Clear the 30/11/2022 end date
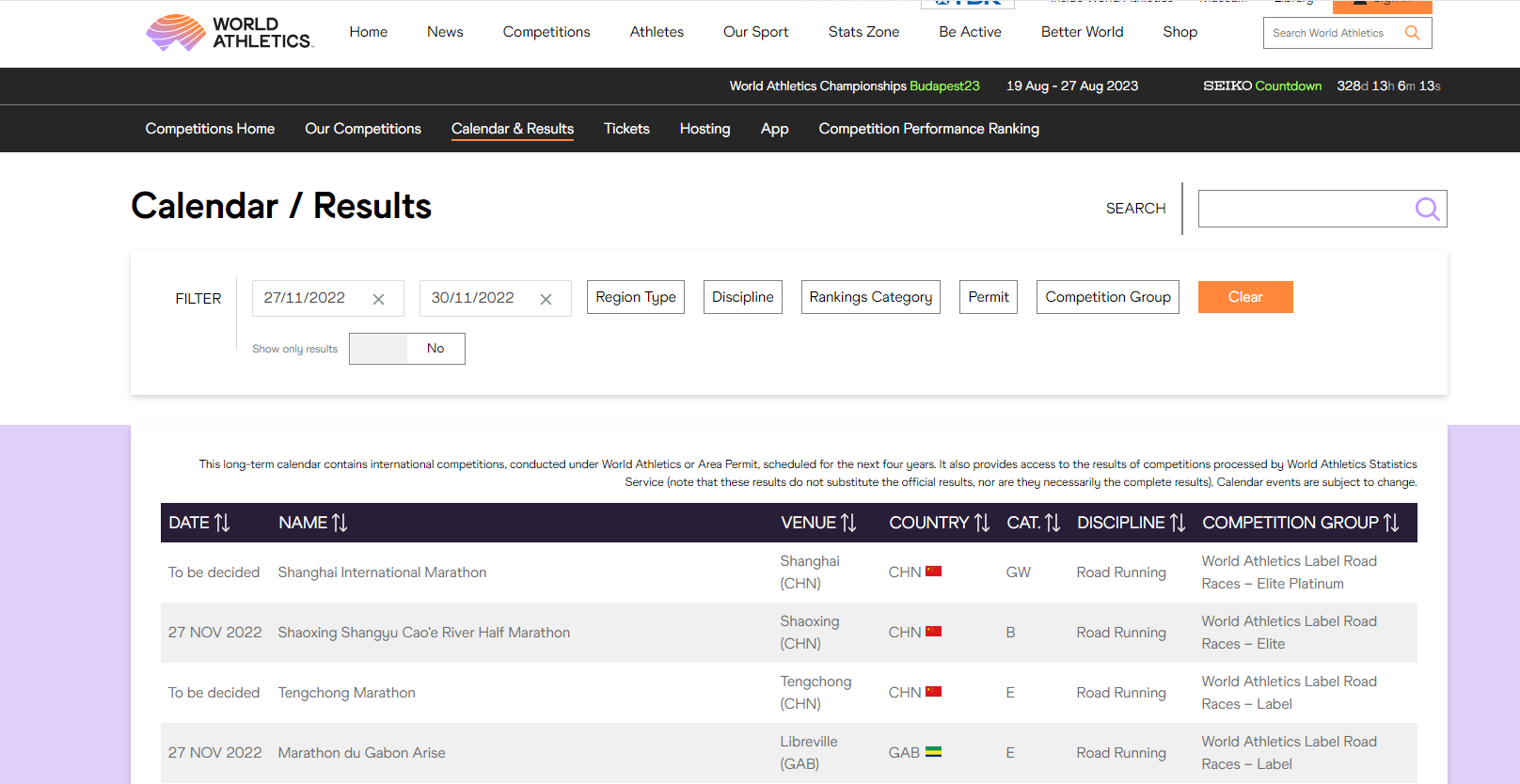The image size is (1520, 784). [x=546, y=299]
